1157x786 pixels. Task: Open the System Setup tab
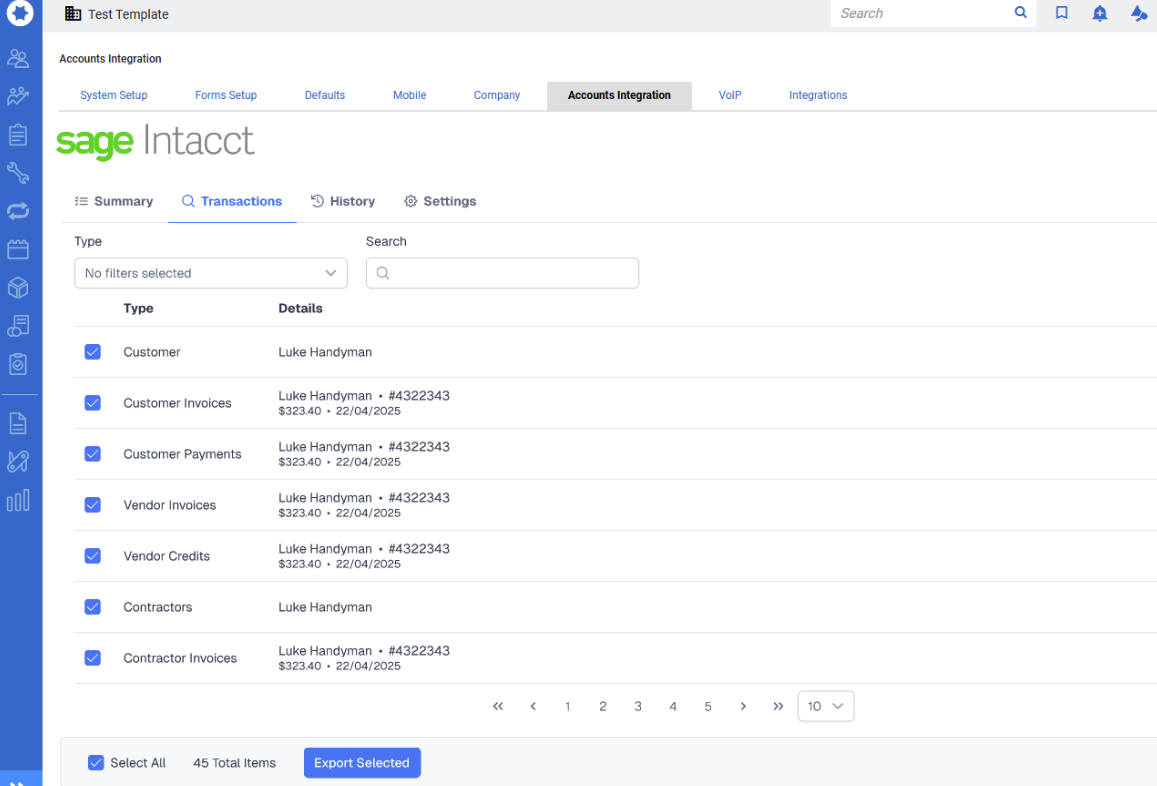[x=114, y=95]
